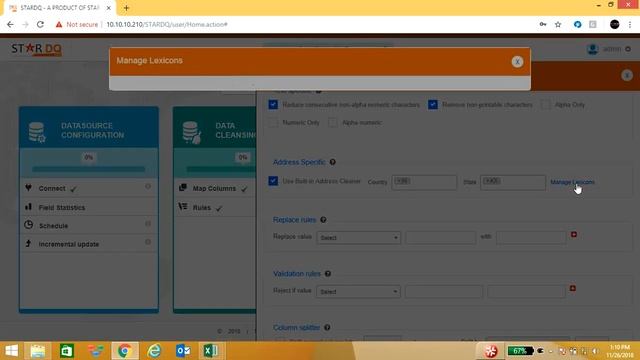Open the Replace value Select dropdown

pos(358,238)
